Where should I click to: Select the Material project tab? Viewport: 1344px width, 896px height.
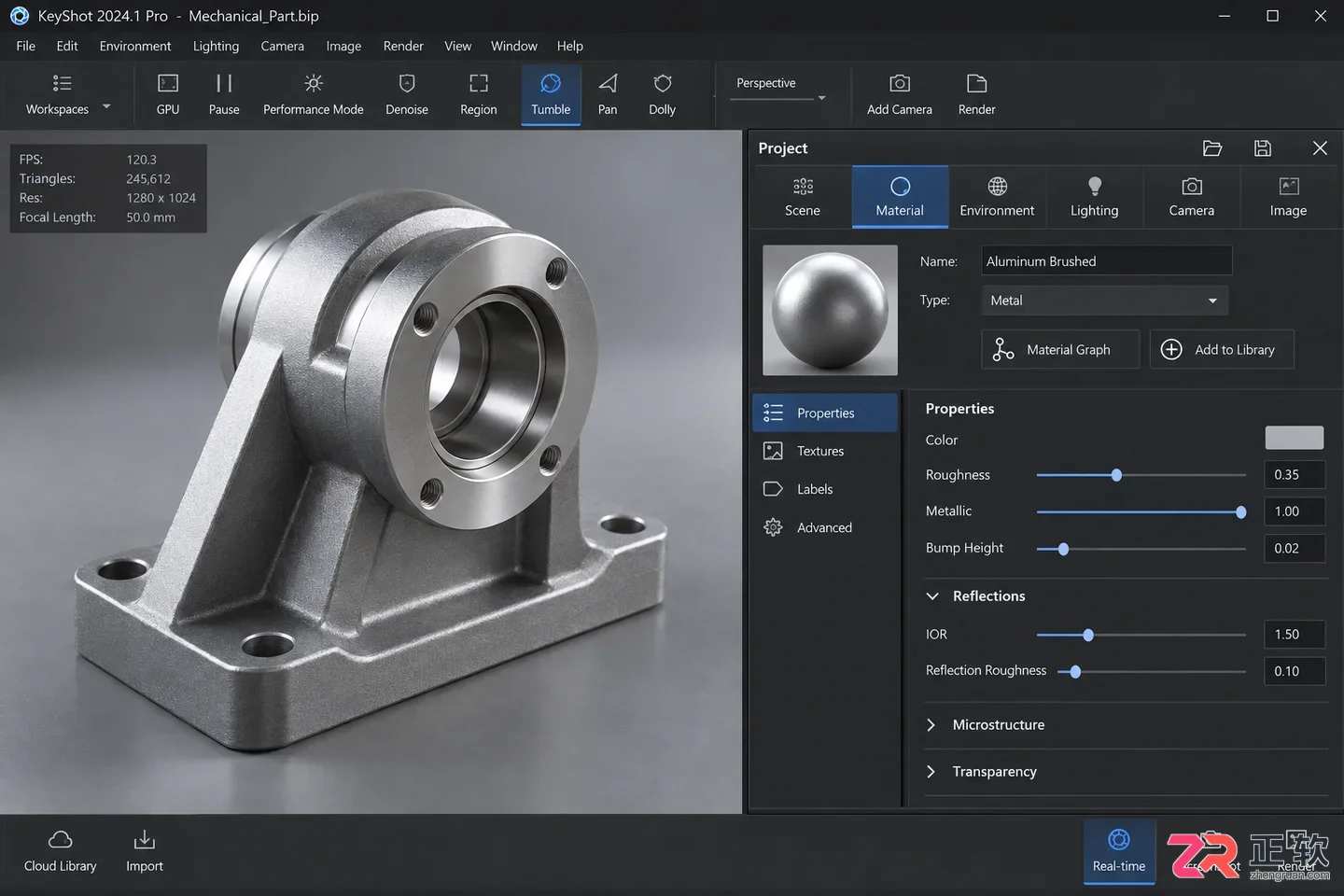point(900,197)
